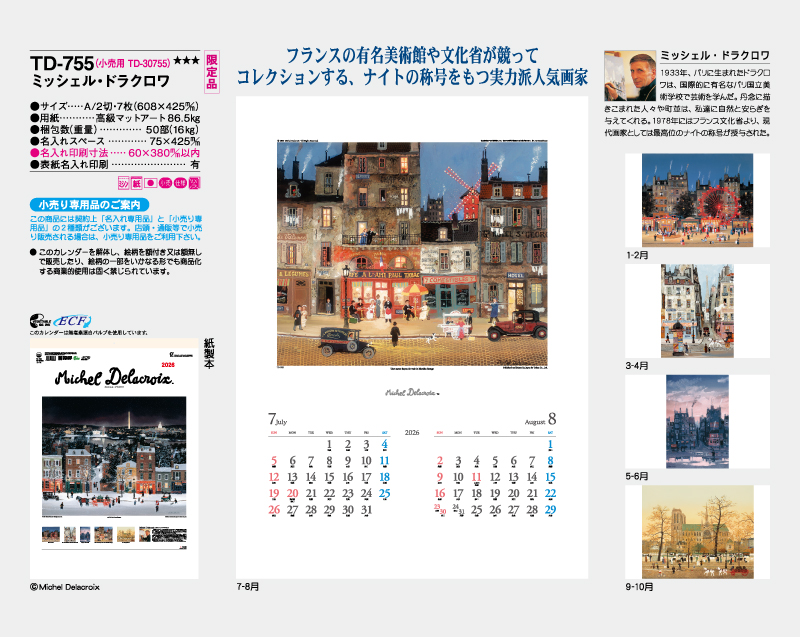Click the サイズ A/2切・7枚 spec line
The image size is (800, 637).
coord(115,106)
